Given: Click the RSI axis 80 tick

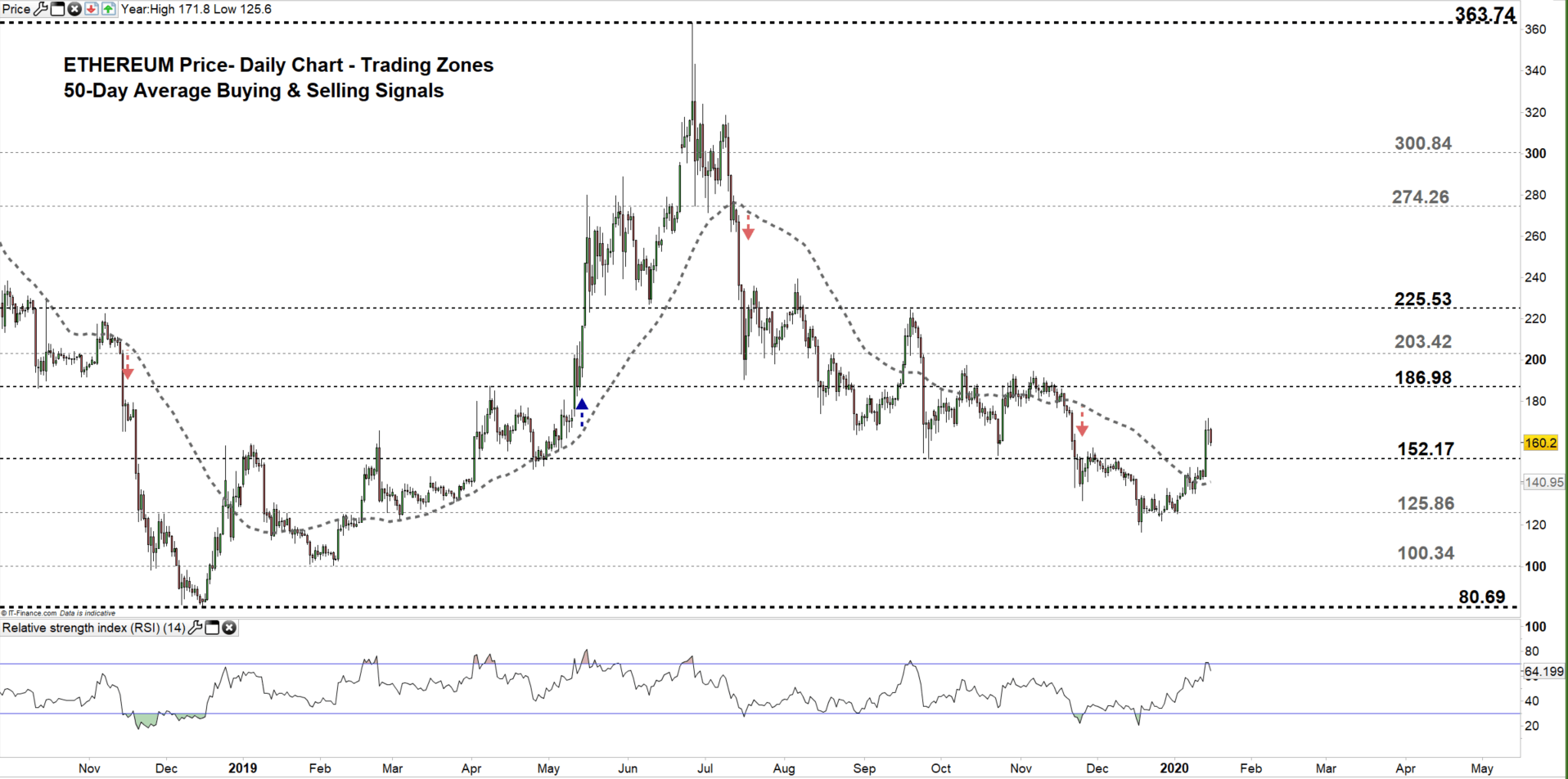Looking at the screenshot, I should tap(1531, 651).
